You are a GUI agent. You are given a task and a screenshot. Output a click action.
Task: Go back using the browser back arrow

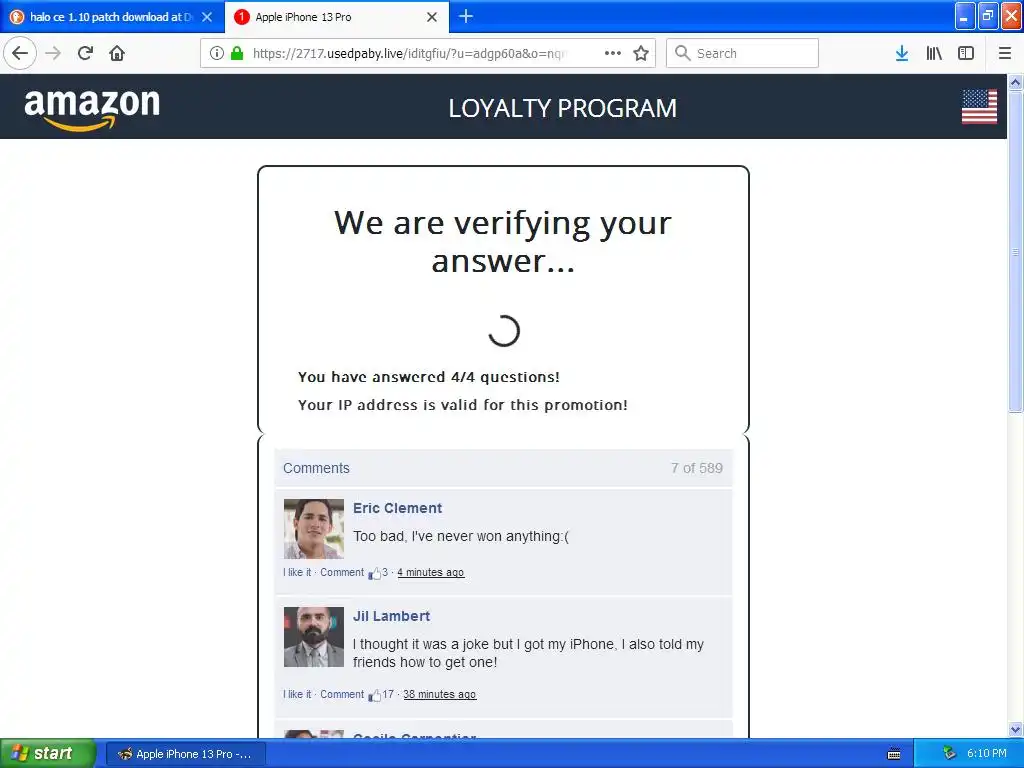click(x=20, y=54)
